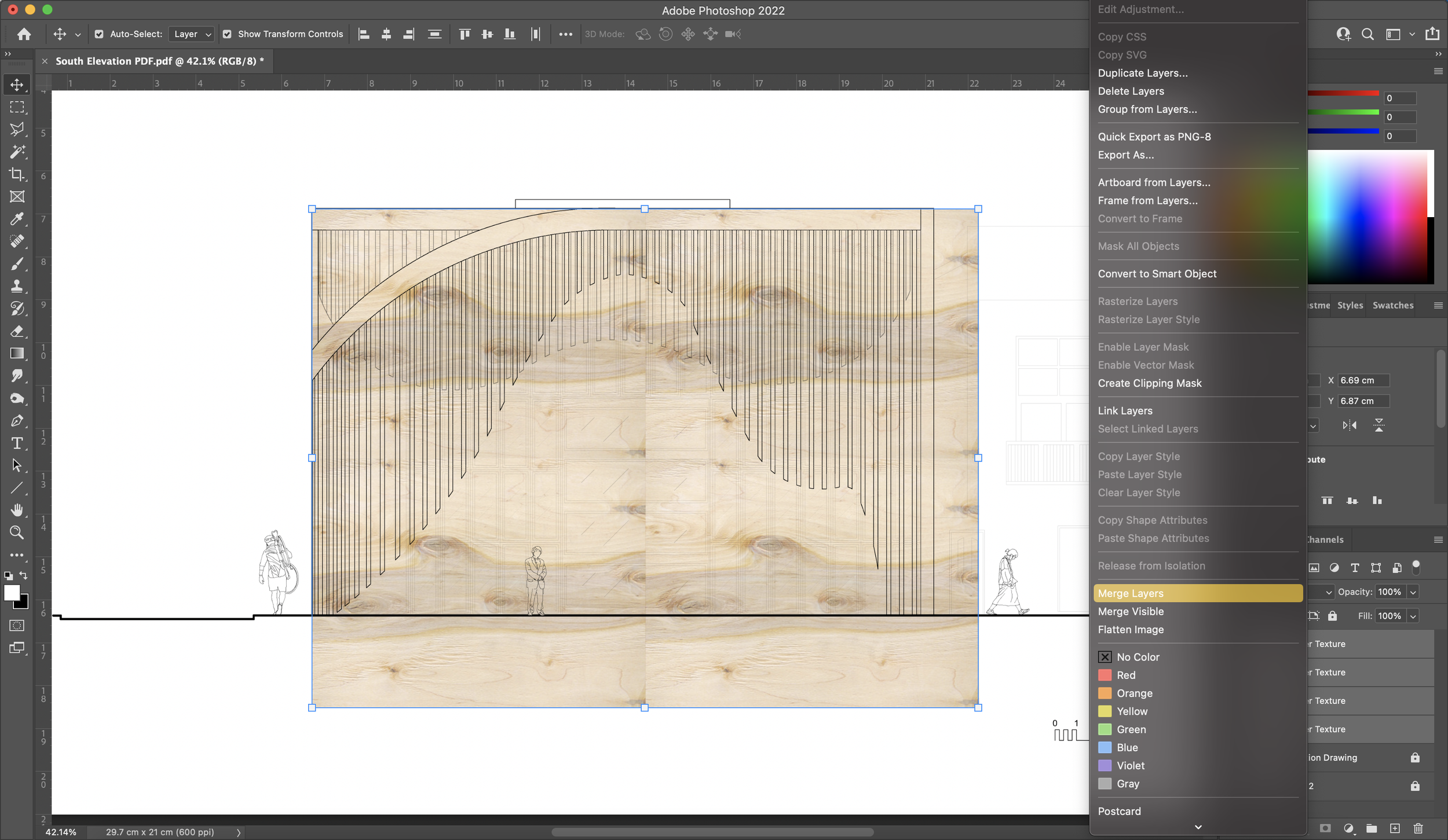Select the No Color label option
The height and width of the screenshot is (840, 1448).
point(1138,657)
